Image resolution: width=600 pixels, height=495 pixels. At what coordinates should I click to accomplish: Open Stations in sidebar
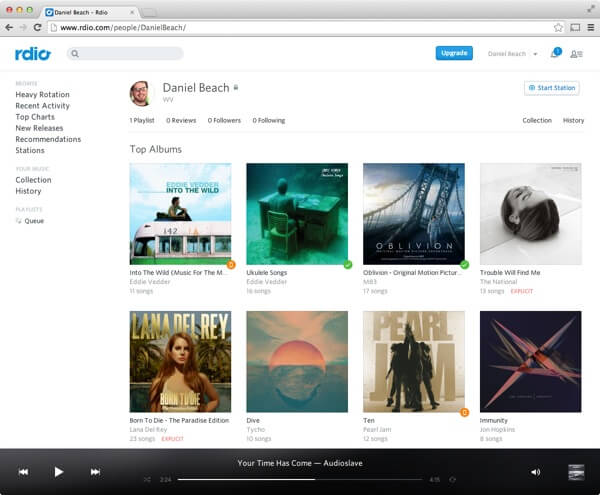coord(30,150)
